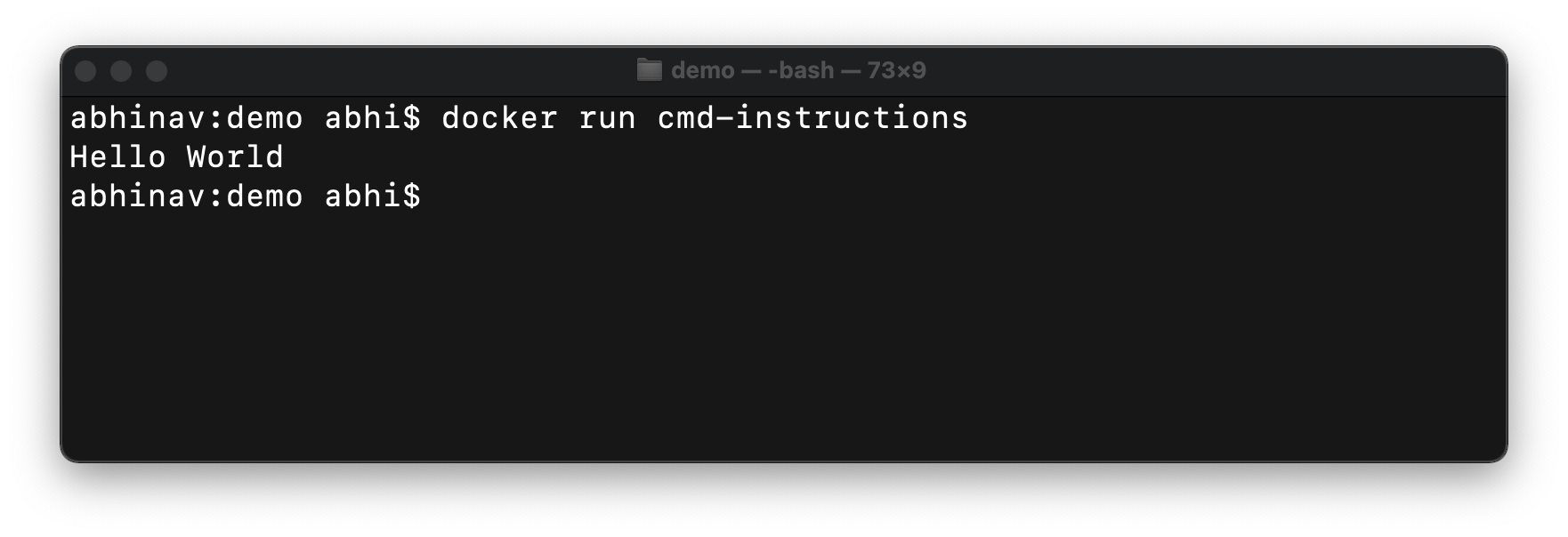Click the "73×9" size text in title
The height and width of the screenshot is (537, 1568).
coord(897,70)
